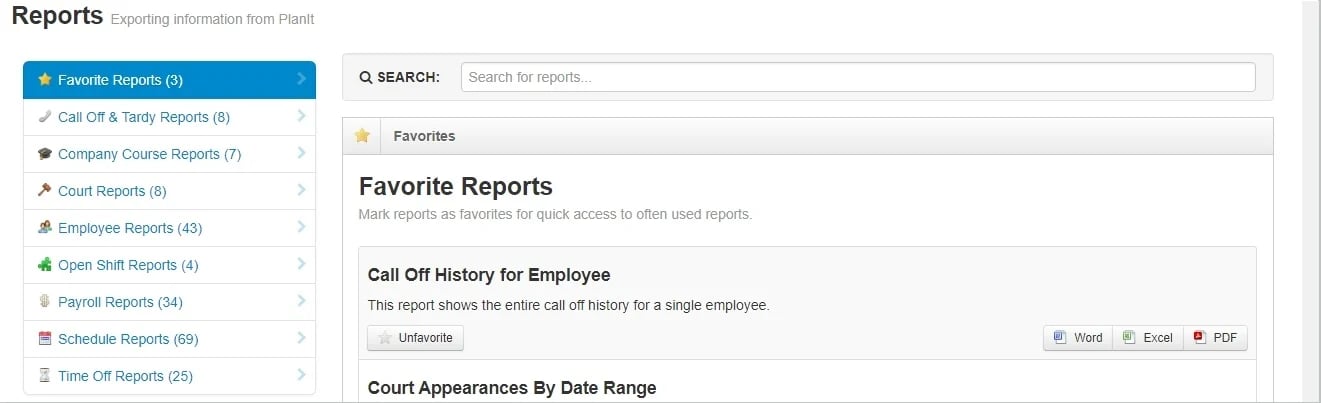Open the Favorite Reports (3) category
Screen dimensions: 1321x403
[169, 80]
